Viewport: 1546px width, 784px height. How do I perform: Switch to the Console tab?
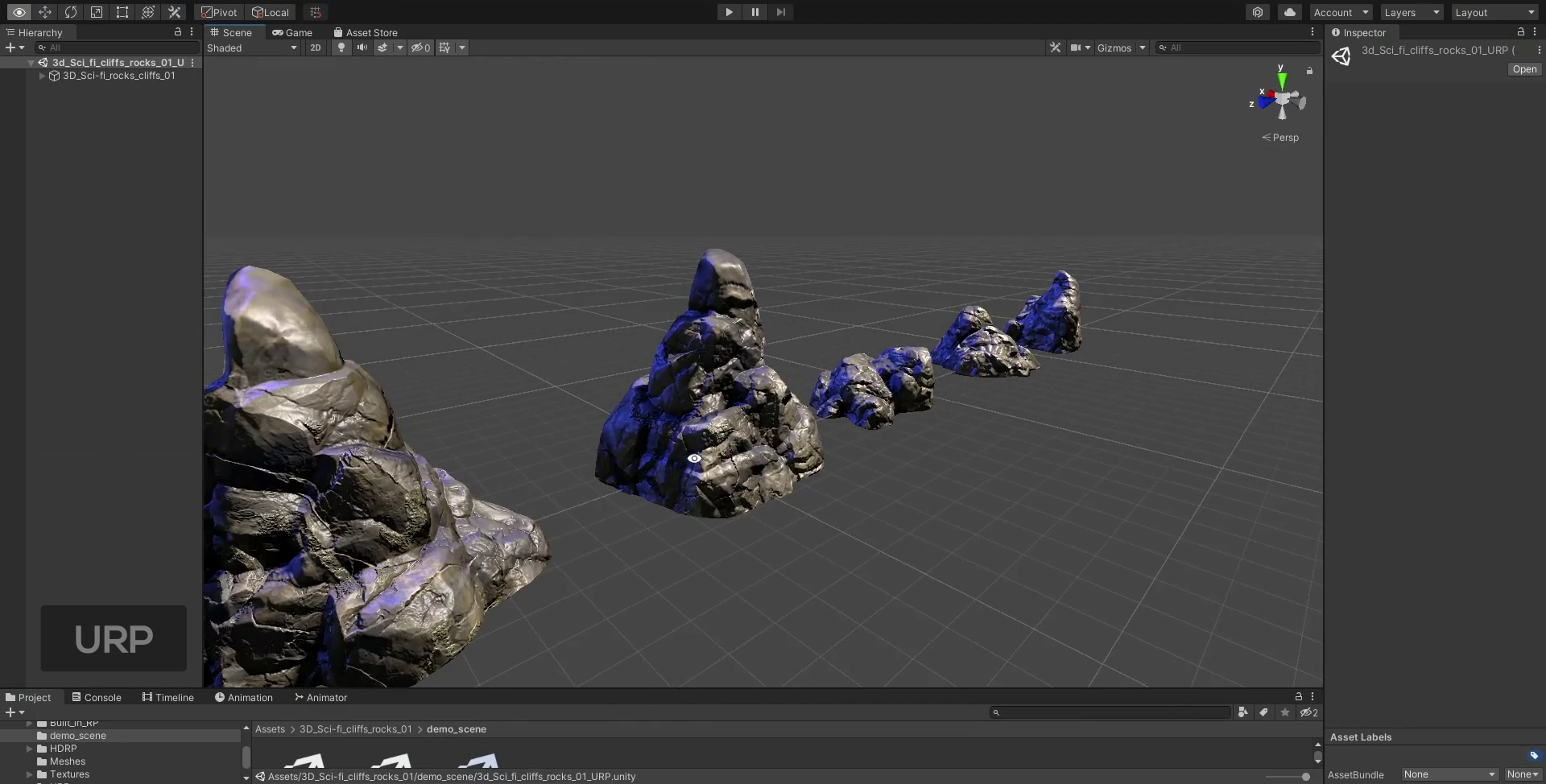(97, 697)
